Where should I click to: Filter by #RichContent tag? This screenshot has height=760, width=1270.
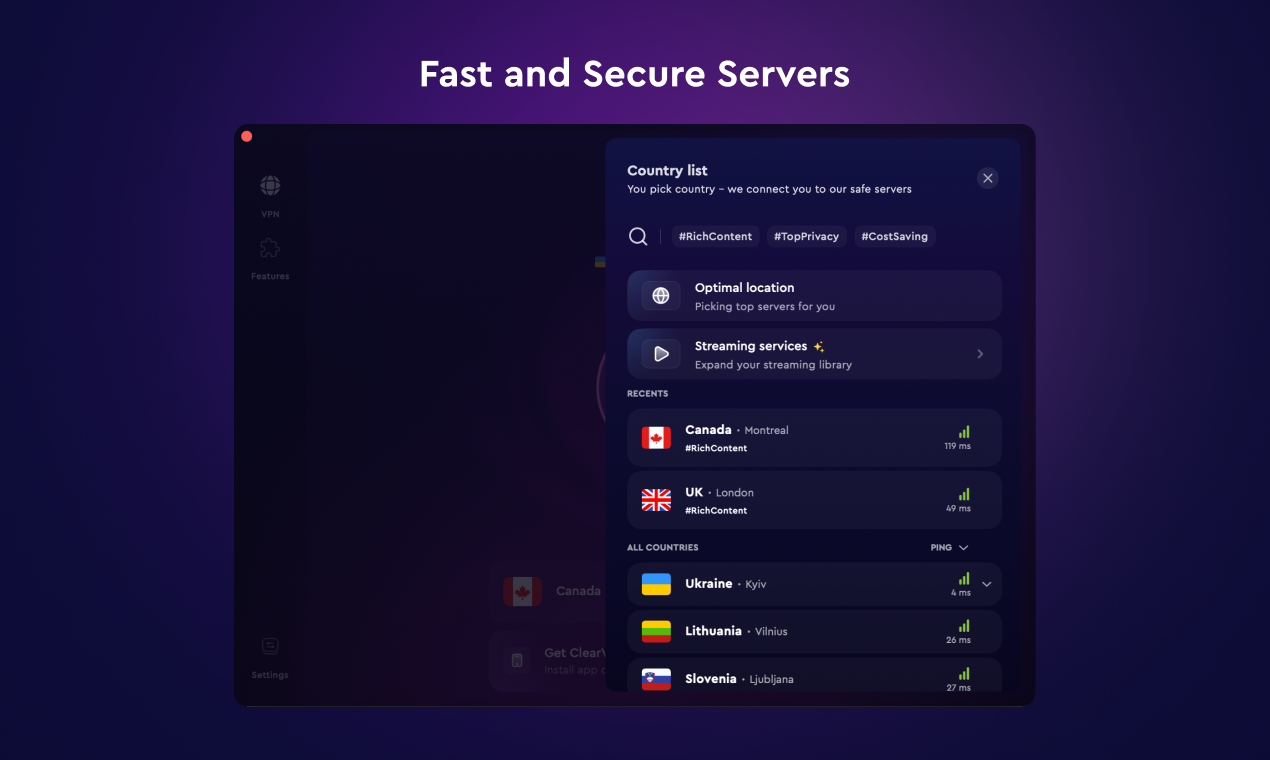[715, 237]
